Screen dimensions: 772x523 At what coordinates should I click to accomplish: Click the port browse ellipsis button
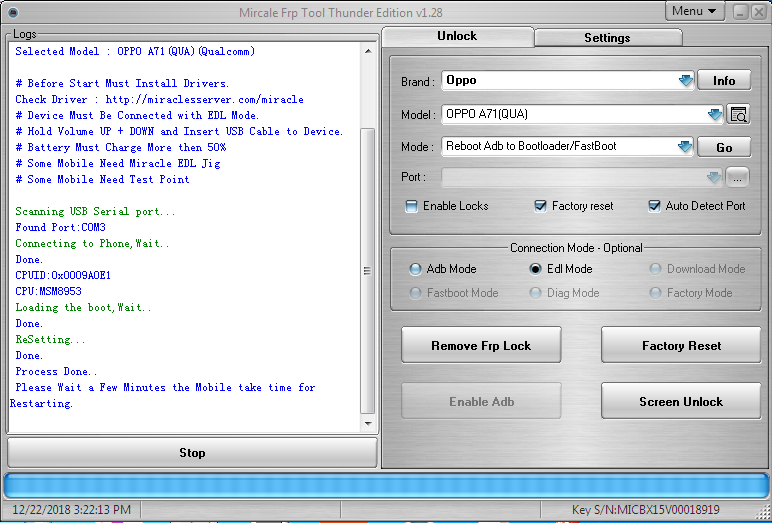(737, 178)
